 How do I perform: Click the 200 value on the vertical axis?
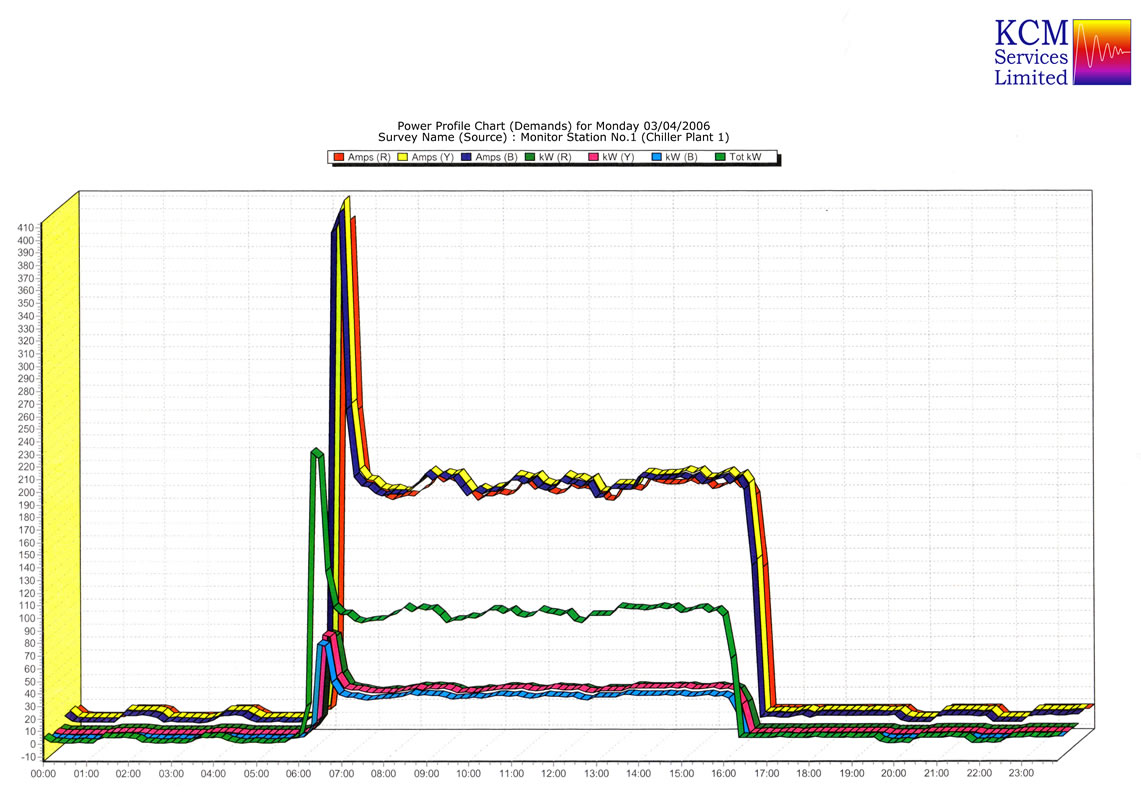click(26, 493)
